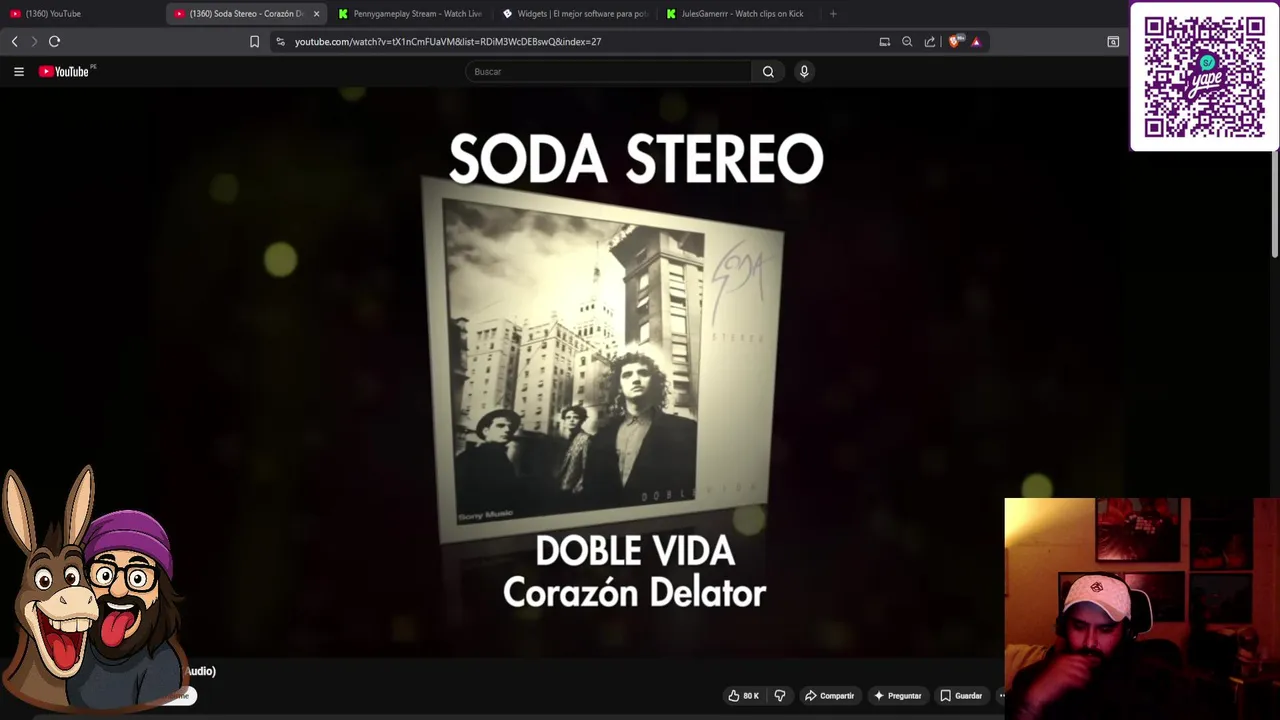Open the YouTube hamburger guide menu
The height and width of the screenshot is (720, 1280).
(19, 71)
